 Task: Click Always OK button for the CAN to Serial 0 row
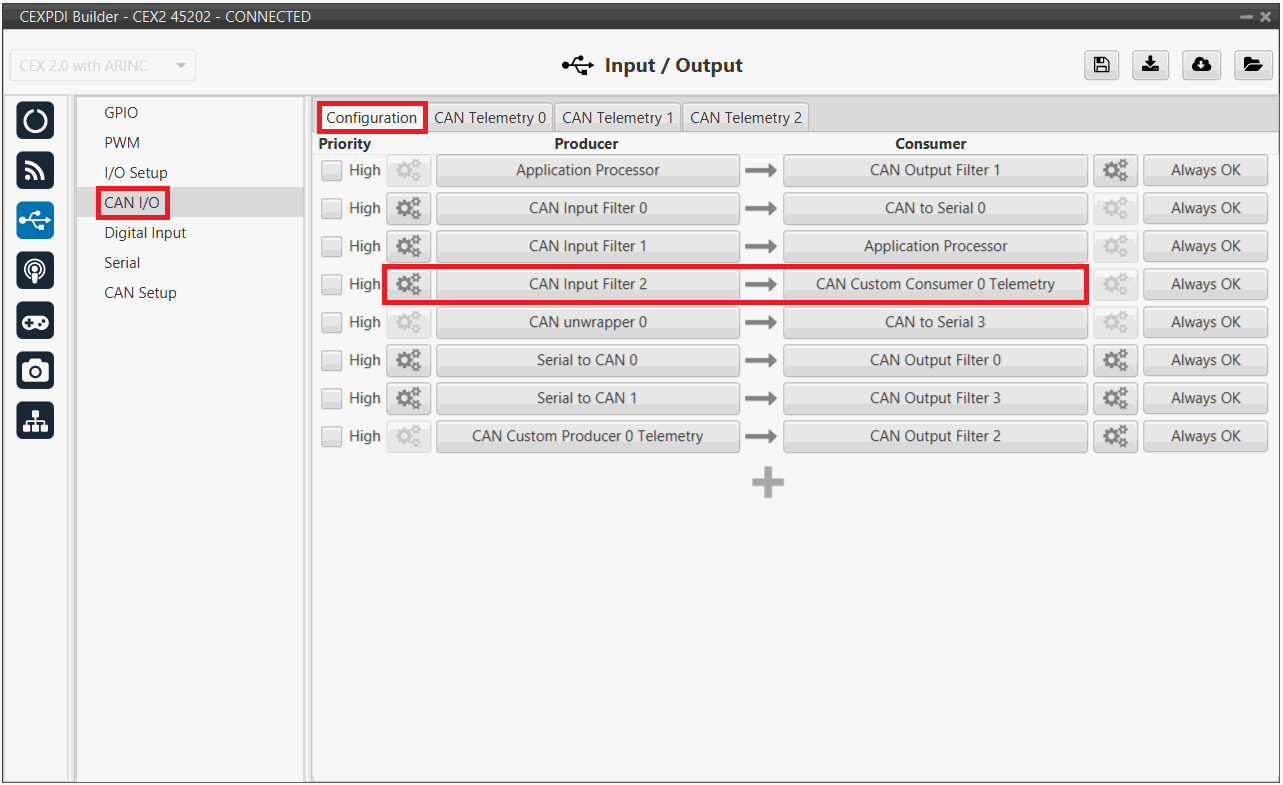[x=1205, y=208]
